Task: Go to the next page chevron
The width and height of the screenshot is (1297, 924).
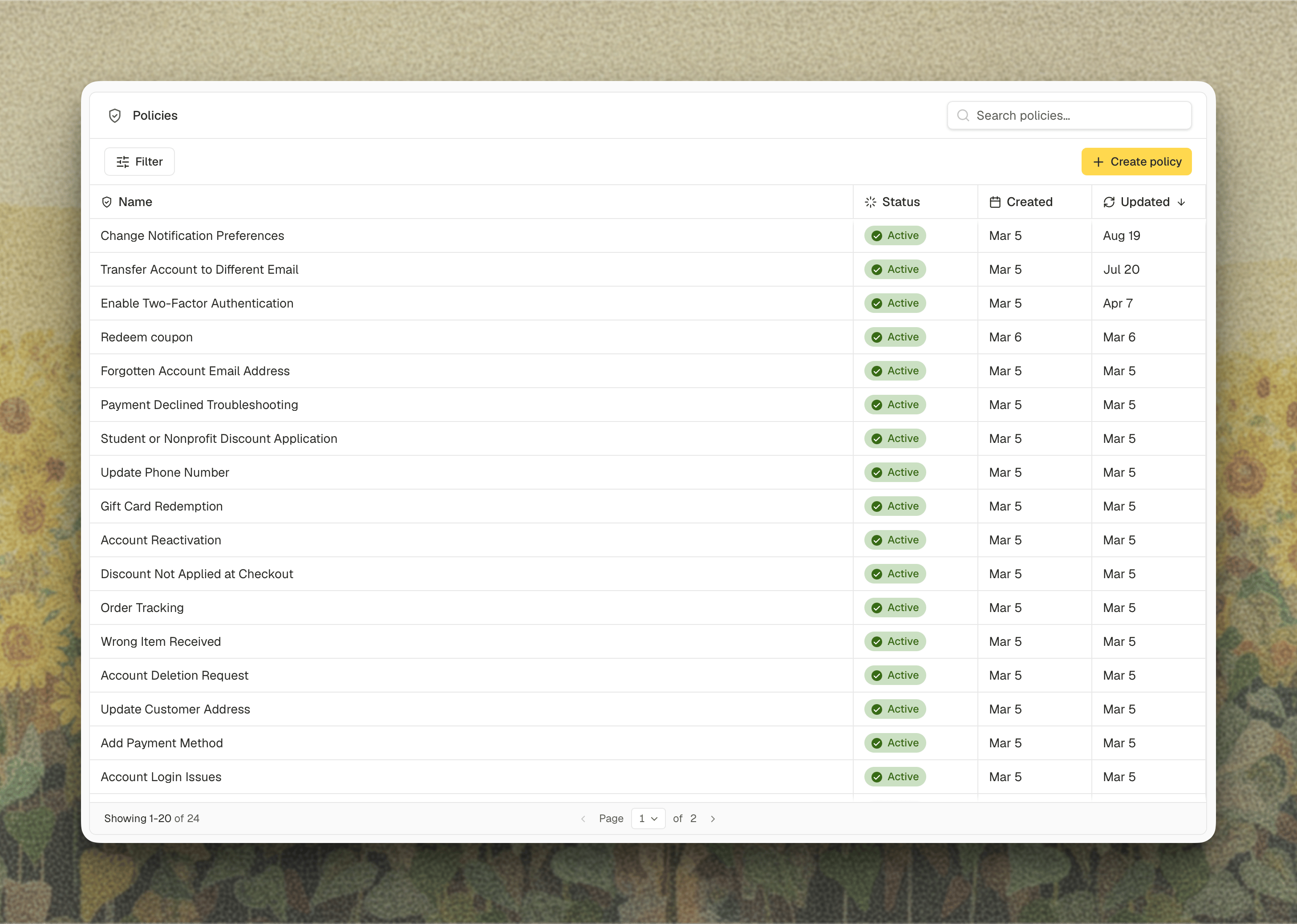Action: (x=713, y=819)
